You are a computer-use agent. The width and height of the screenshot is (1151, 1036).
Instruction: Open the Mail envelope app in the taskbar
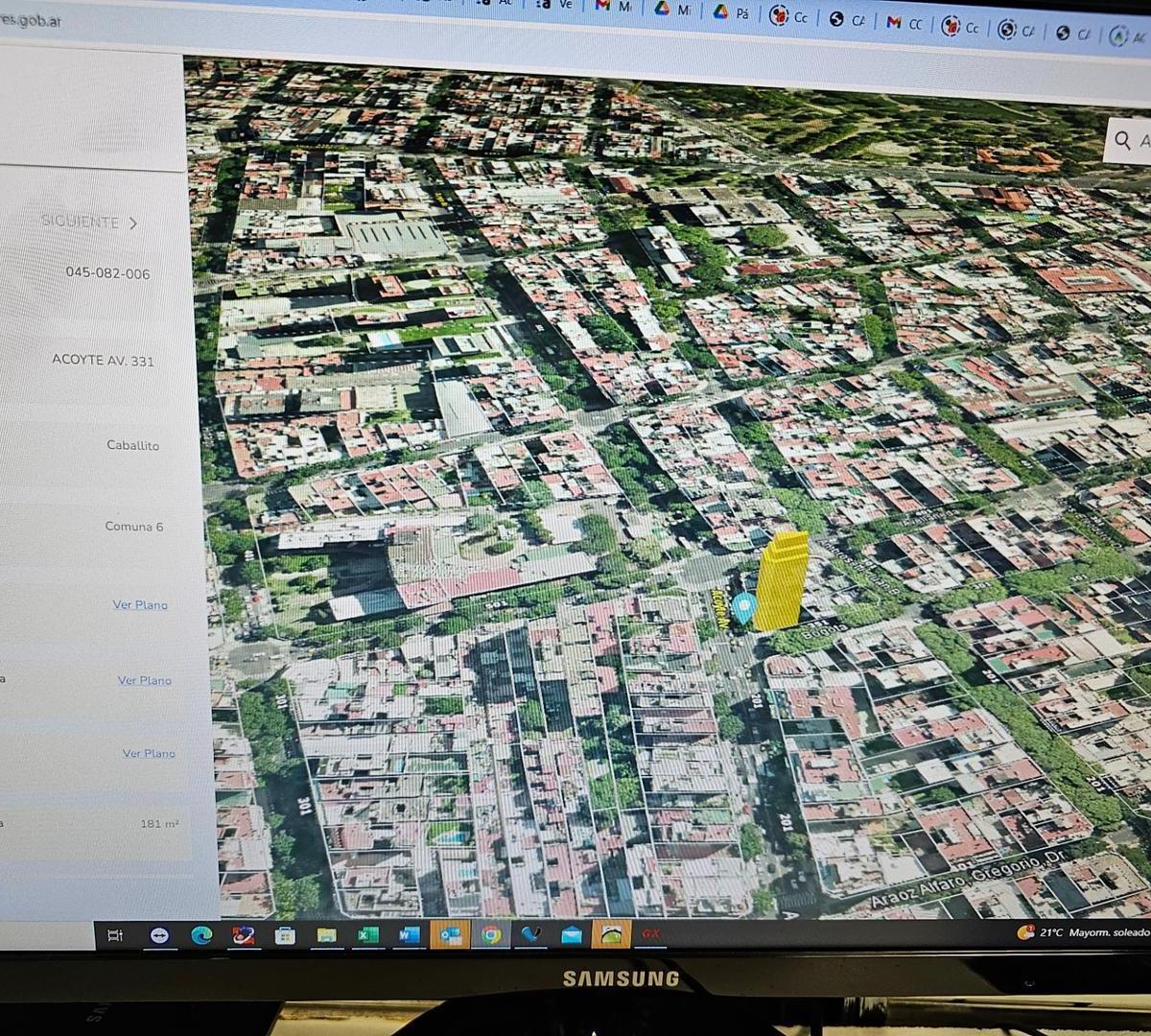tap(572, 935)
